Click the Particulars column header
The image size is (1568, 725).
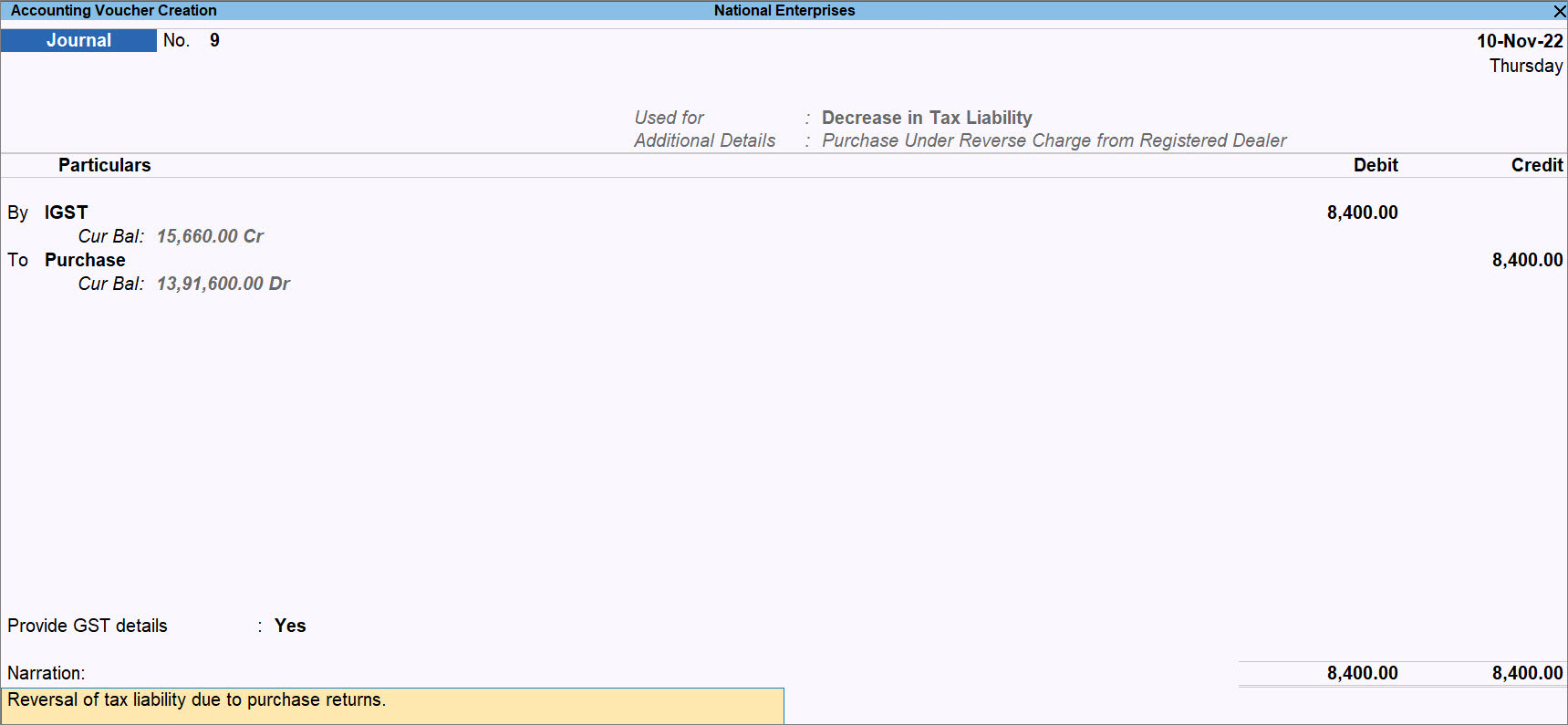tap(105, 165)
